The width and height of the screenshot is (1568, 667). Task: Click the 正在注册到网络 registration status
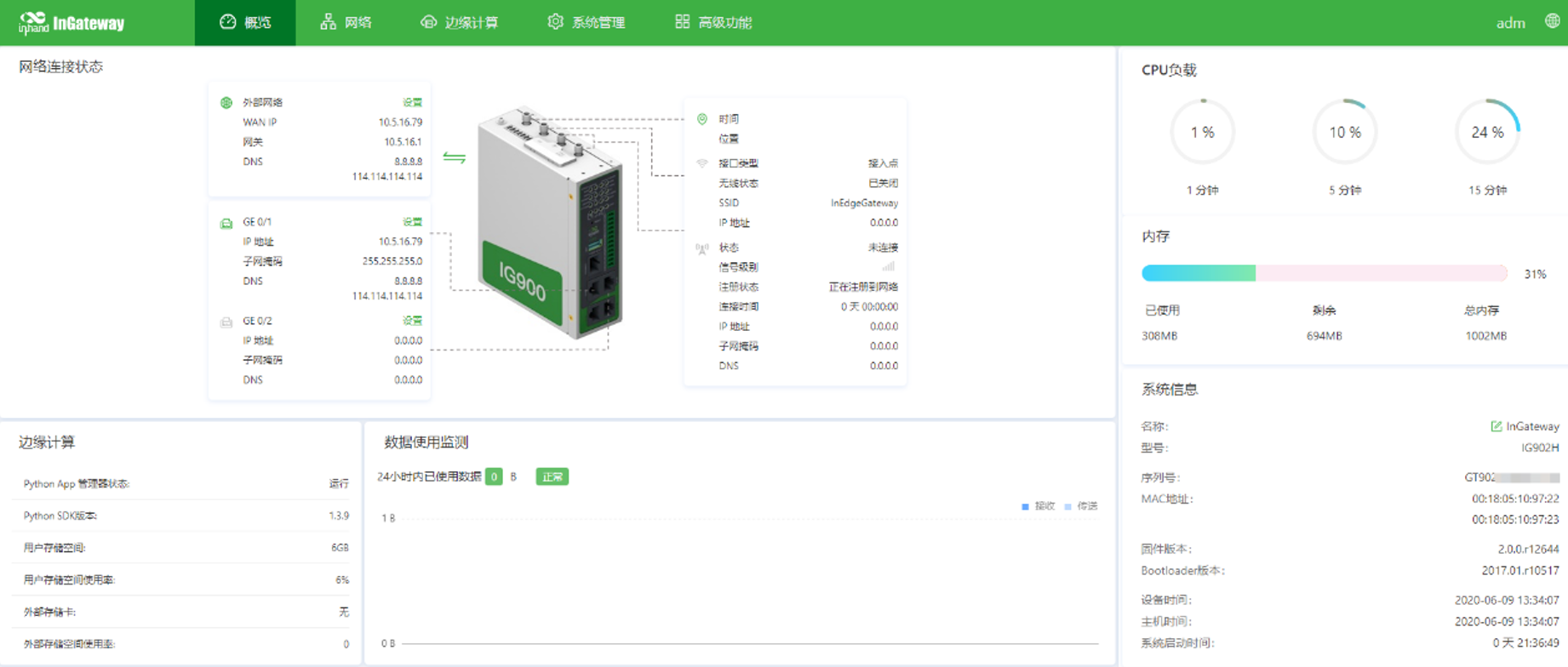(863, 287)
